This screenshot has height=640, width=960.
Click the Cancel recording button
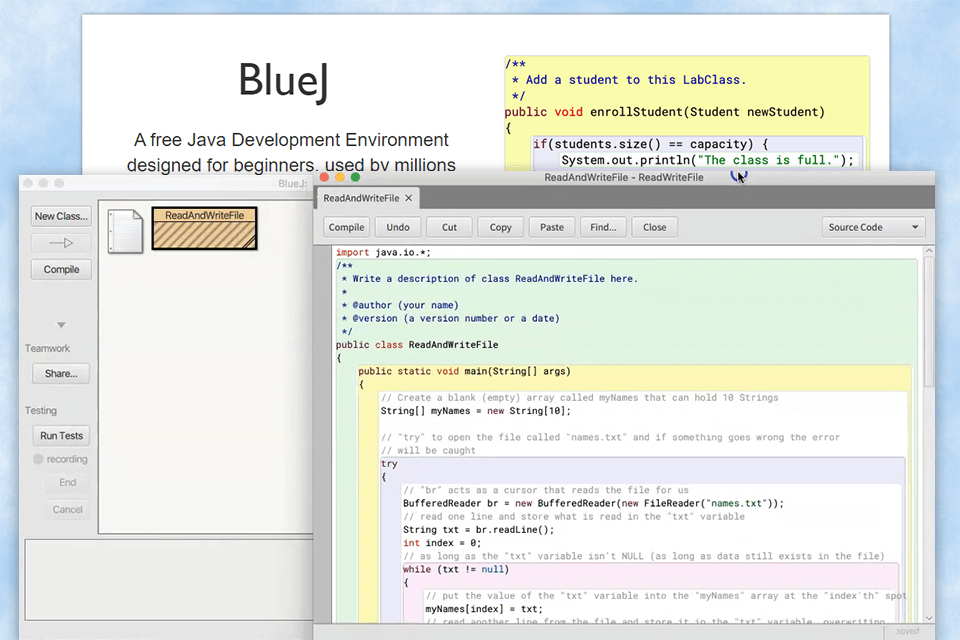pos(67,510)
